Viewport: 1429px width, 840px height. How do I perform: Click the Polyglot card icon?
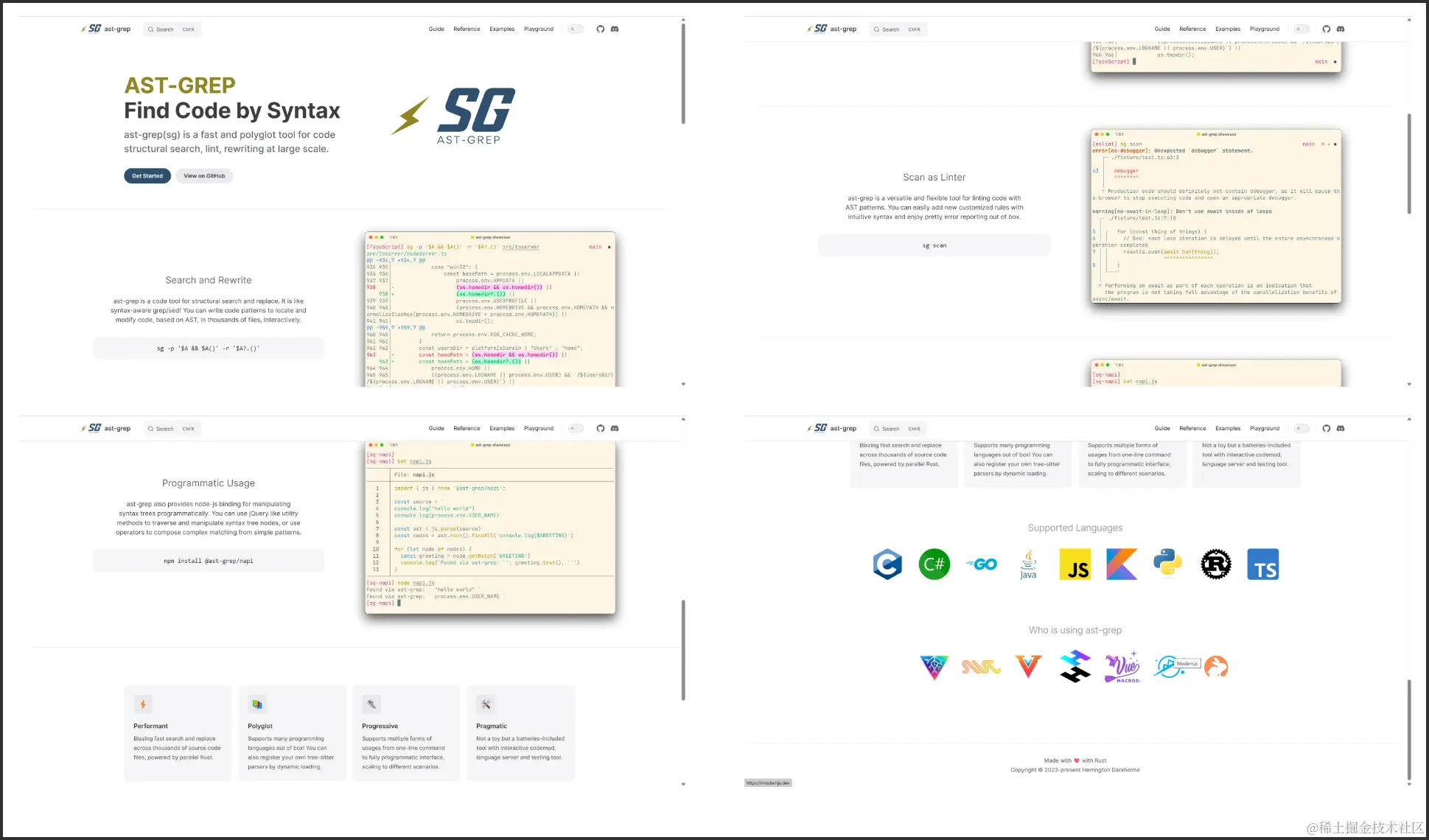[x=257, y=704]
